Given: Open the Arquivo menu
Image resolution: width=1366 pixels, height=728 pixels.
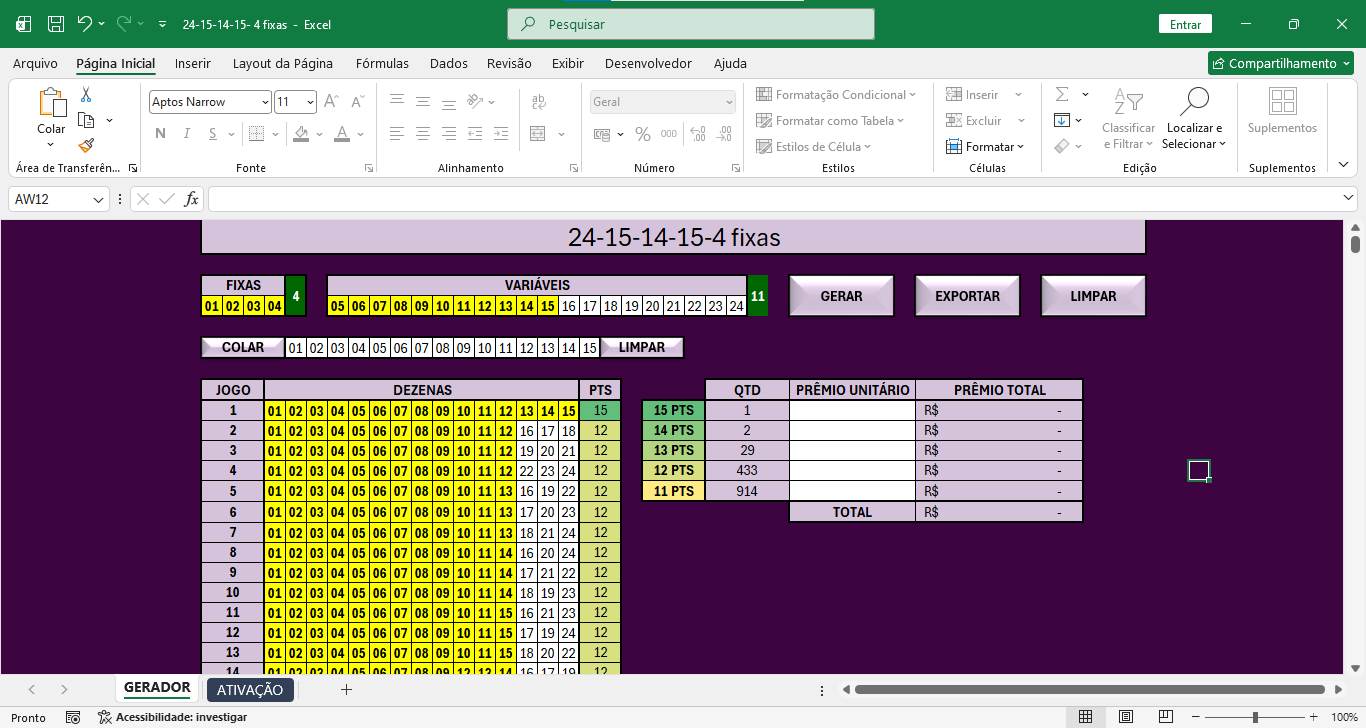Looking at the screenshot, I should (35, 63).
